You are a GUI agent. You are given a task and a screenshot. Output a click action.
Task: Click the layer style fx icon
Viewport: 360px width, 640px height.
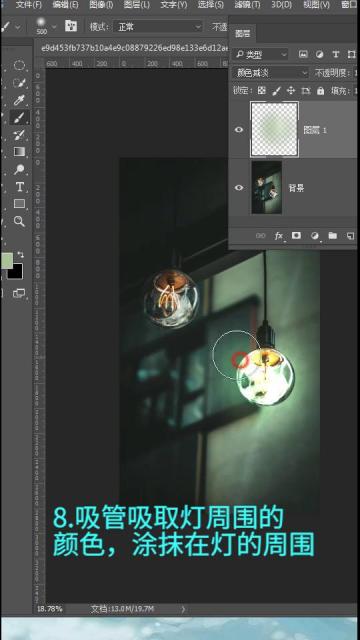279,236
